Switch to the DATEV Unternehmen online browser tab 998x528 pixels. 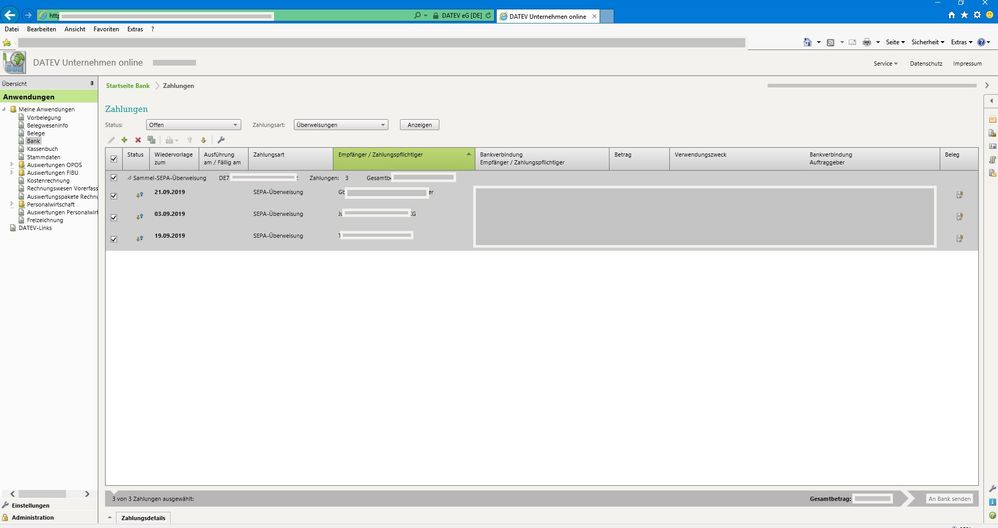pyautogui.click(x=547, y=16)
